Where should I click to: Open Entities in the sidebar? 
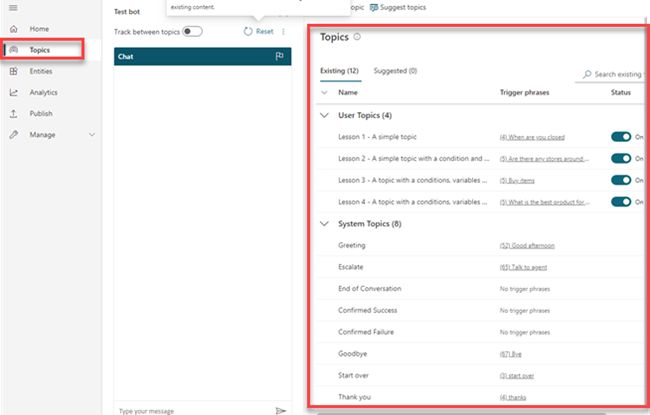click(41, 71)
